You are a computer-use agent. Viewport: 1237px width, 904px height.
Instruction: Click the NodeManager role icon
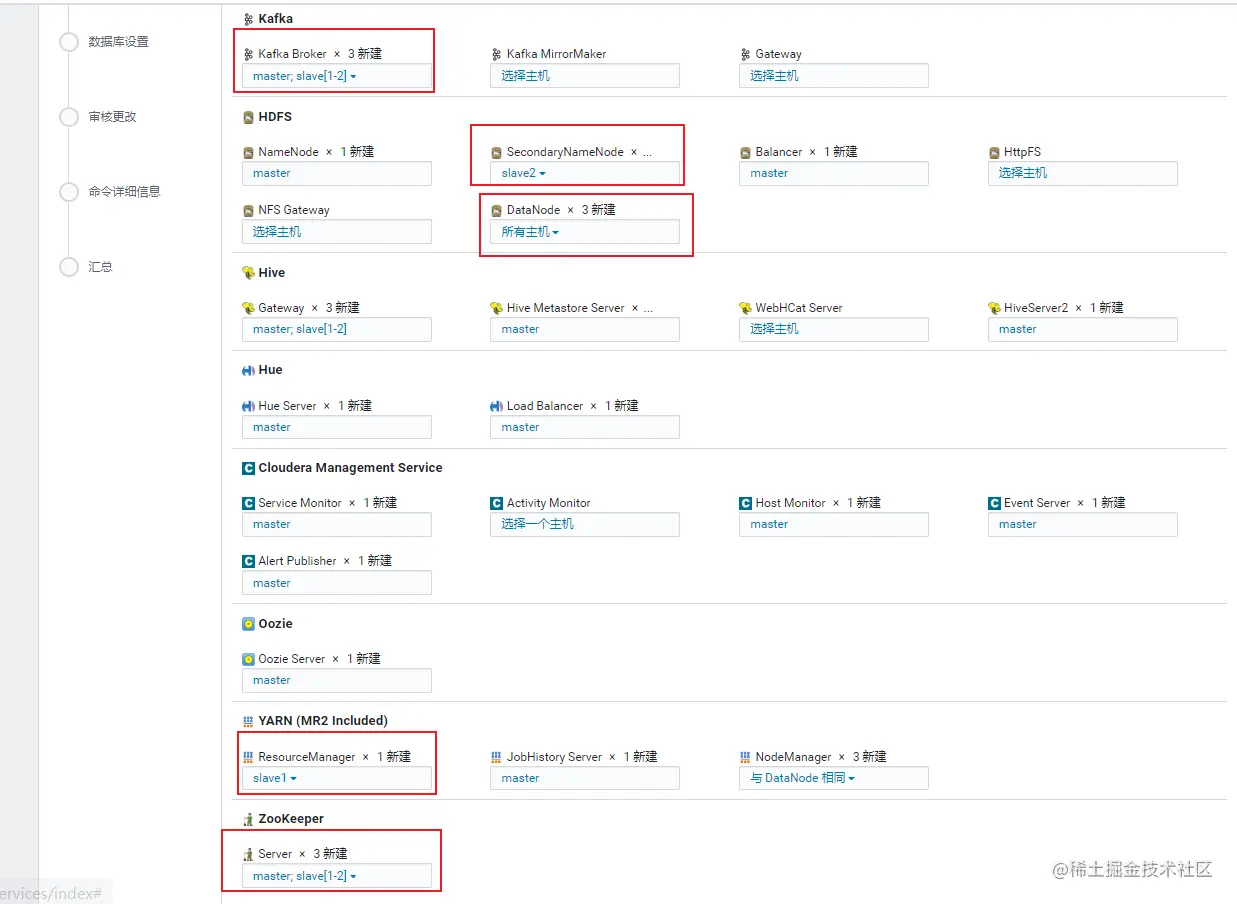(745, 757)
